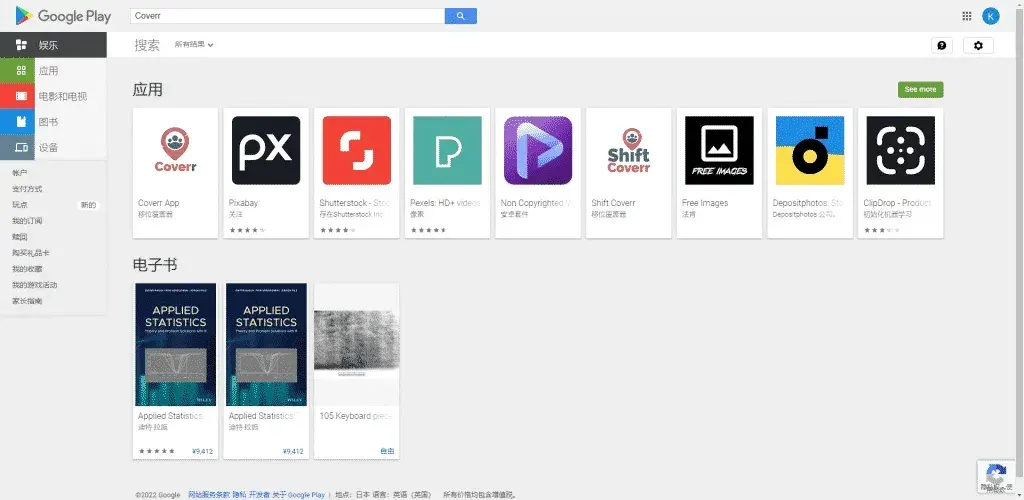
Task: Open 我的游戏活动 in the sidebar
Action: point(35,285)
